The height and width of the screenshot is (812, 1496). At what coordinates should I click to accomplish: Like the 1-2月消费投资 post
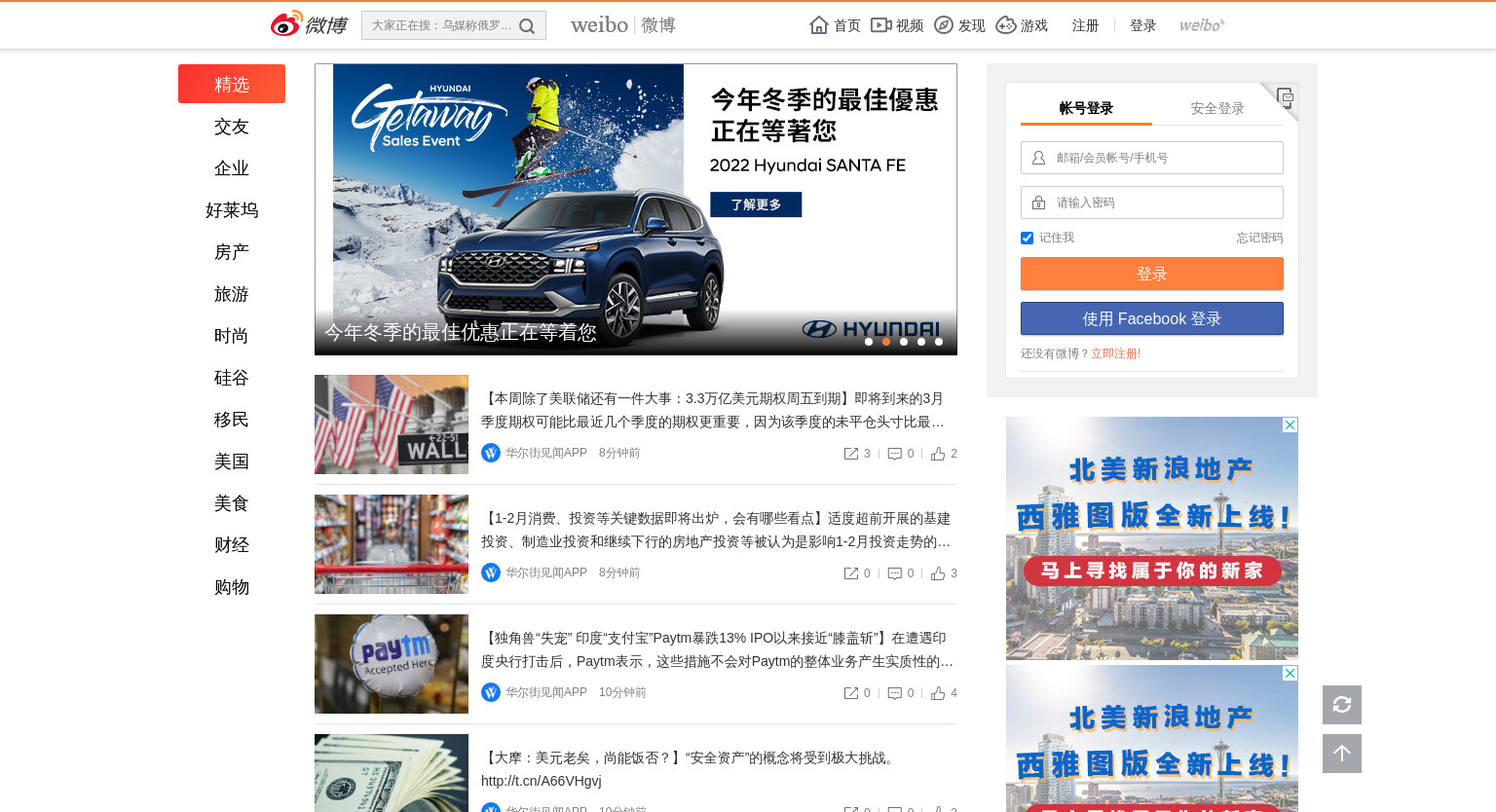pyautogui.click(x=944, y=573)
